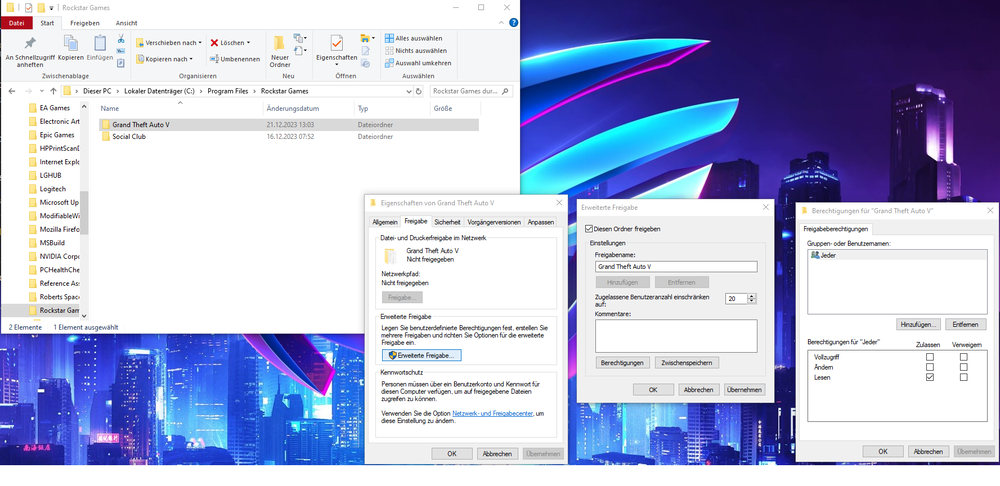Click Hinzufügen... in the Berechtigungen dialog
This screenshot has width=1000, height=486.
click(918, 324)
